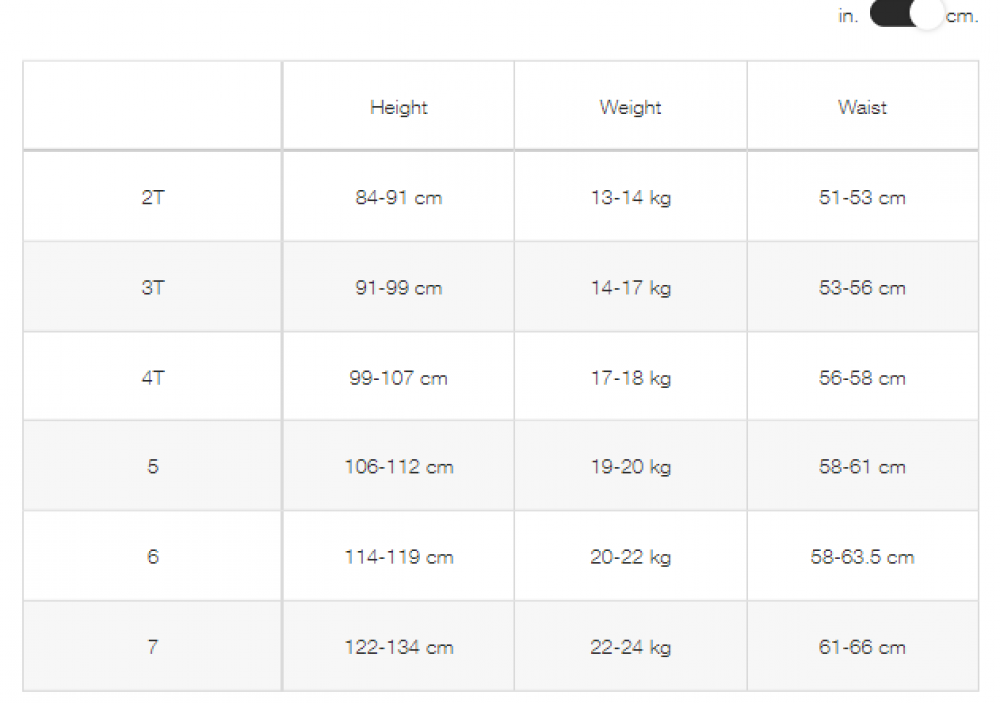1000x703 pixels.
Task: Click the size 5 row label
Action: click(x=152, y=466)
